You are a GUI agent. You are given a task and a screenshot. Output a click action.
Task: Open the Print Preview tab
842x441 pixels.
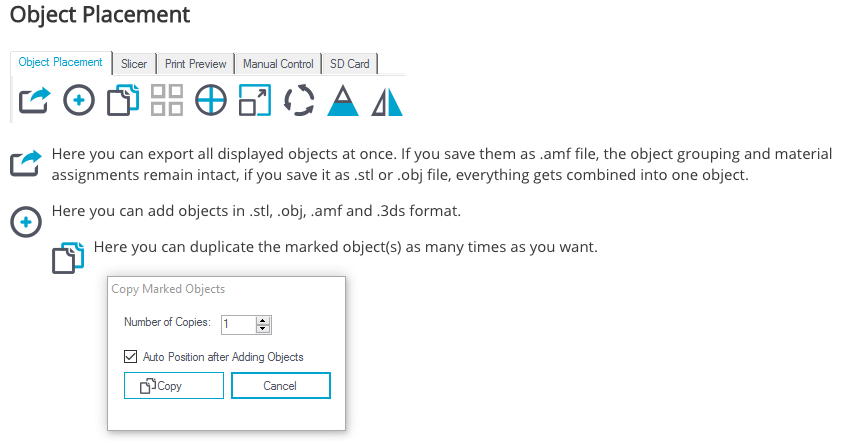195,64
